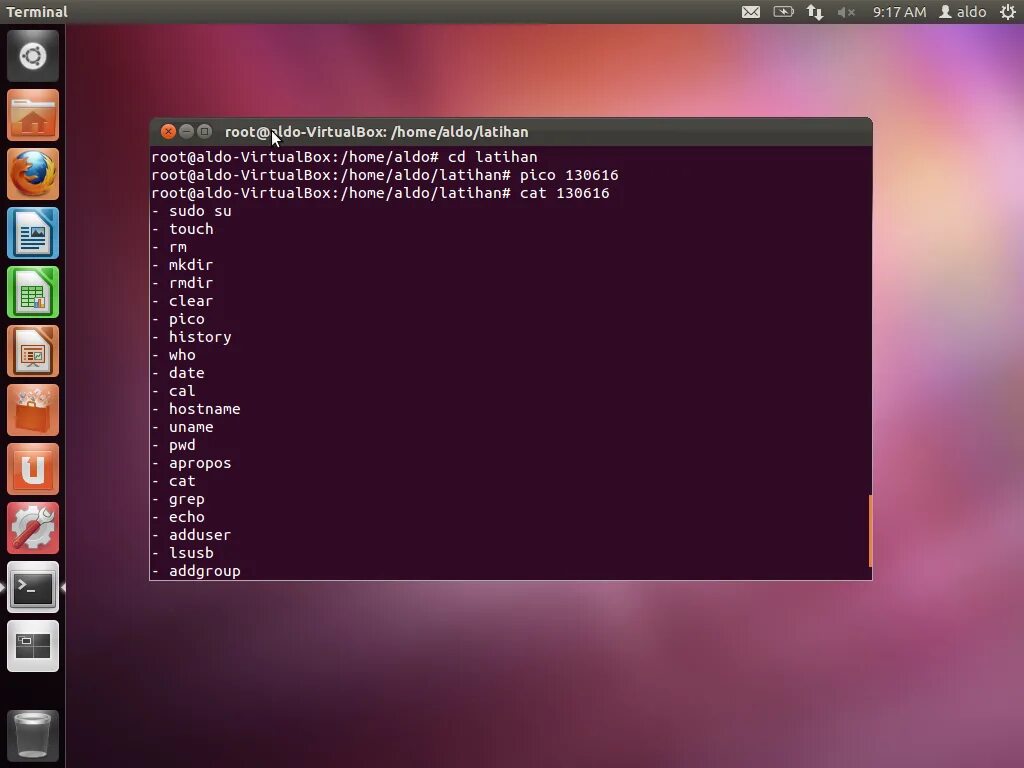This screenshot has height=768, width=1024.
Task: Click the terminal scrollbar thumb
Action: [871, 531]
